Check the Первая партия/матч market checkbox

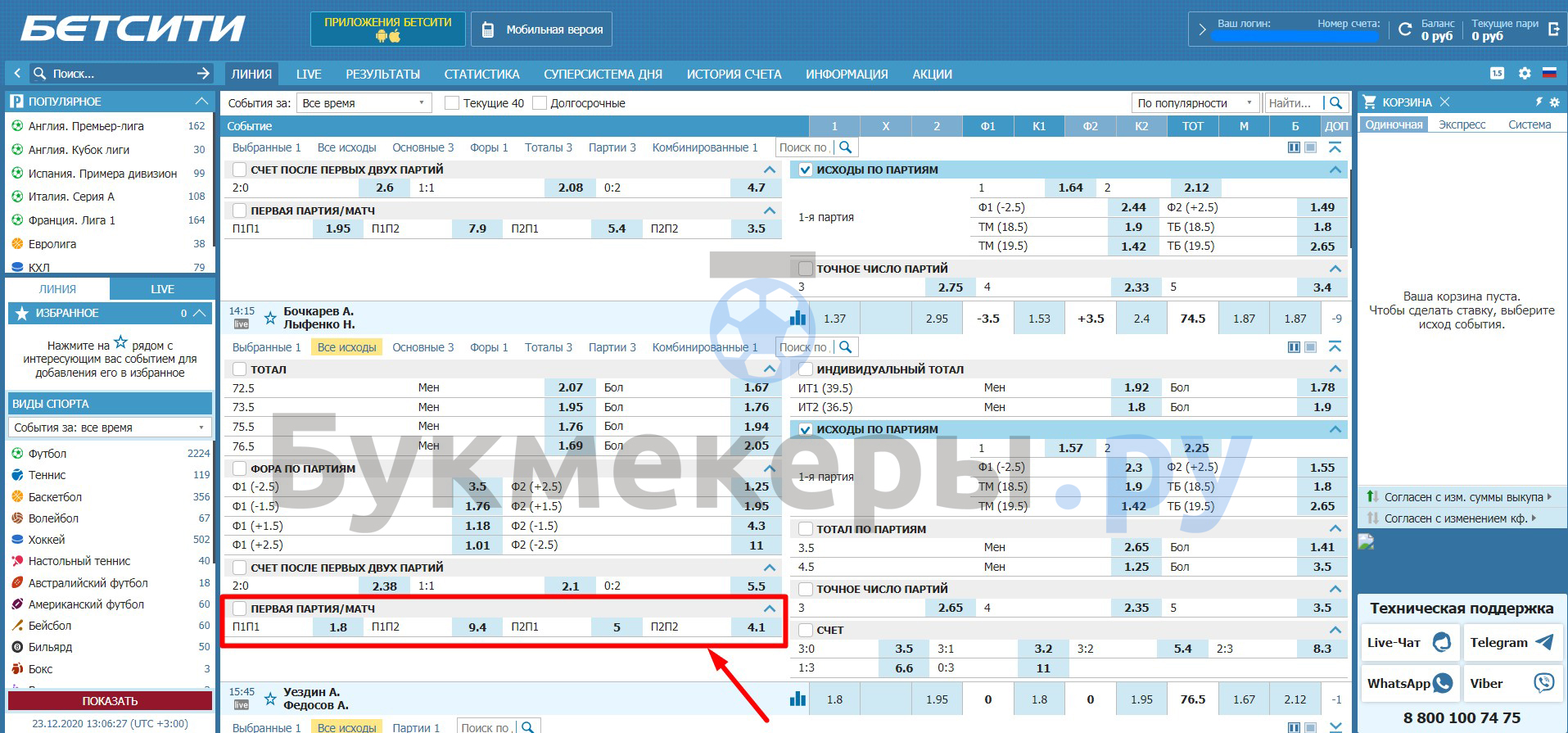(239, 609)
